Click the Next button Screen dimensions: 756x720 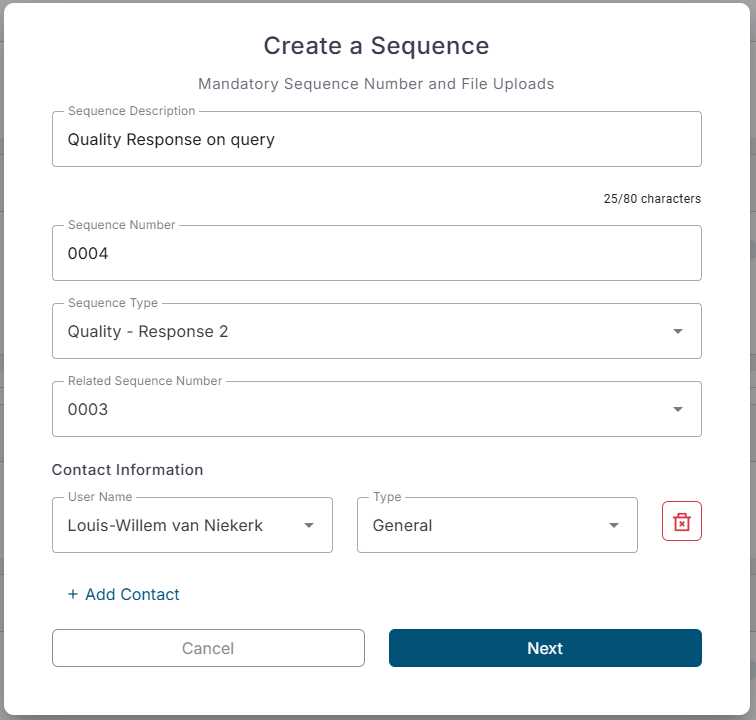click(x=545, y=648)
